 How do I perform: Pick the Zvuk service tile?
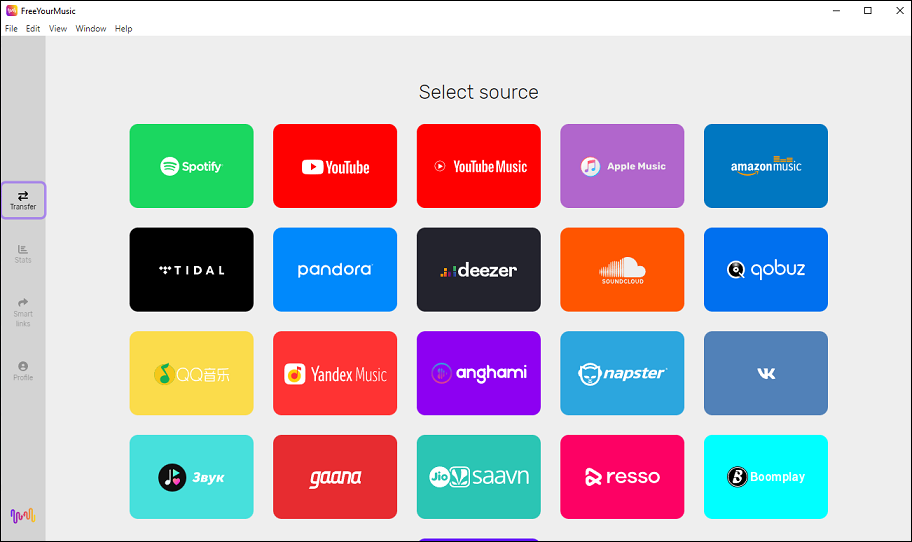pyautogui.click(x=191, y=477)
